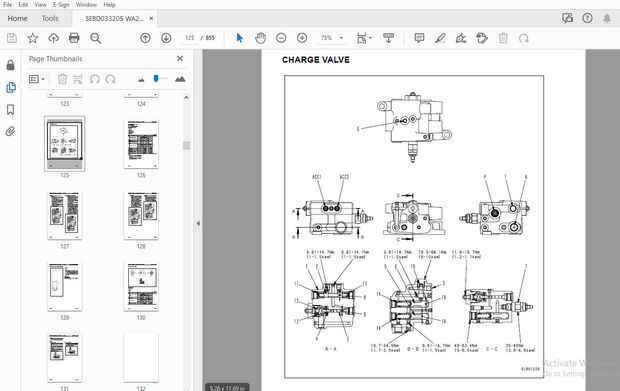Switch to the Tools tab
620x391 pixels.
(x=50, y=19)
